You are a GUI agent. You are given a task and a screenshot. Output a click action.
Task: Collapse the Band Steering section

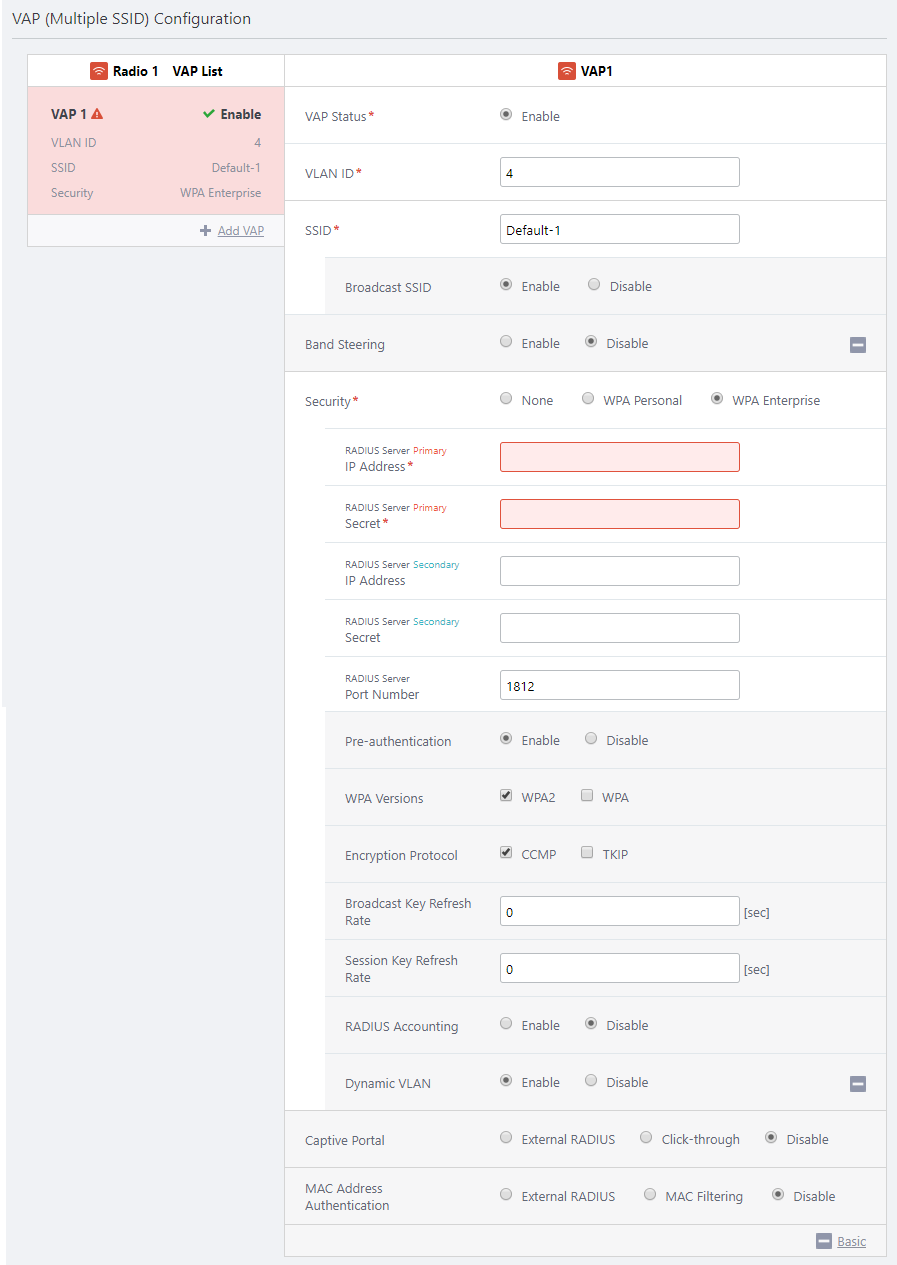[x=858, y=345]
